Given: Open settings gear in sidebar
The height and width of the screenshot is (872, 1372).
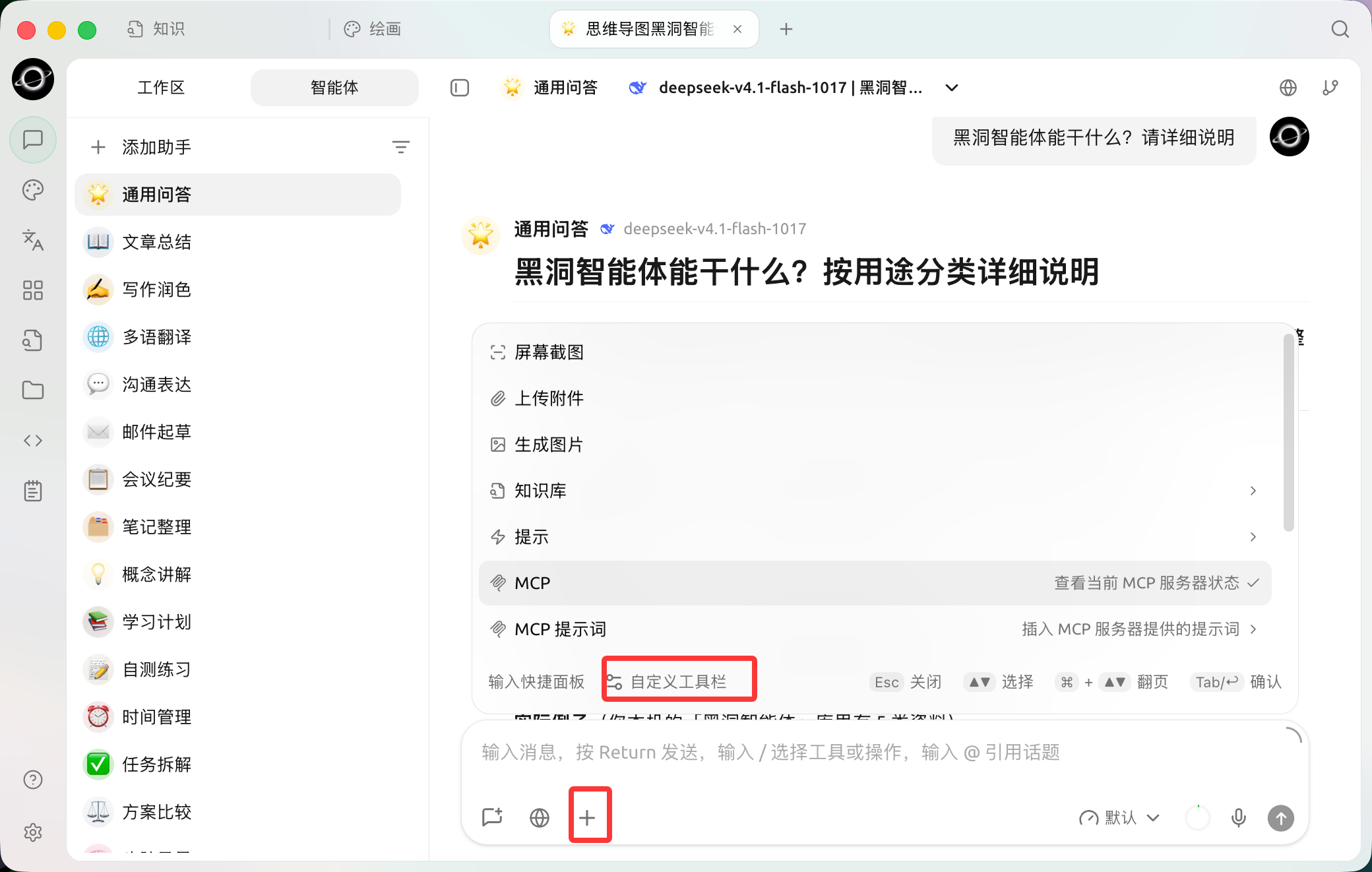Looking at the screenshot, I should pyautogui.click(x=33, y=832).
